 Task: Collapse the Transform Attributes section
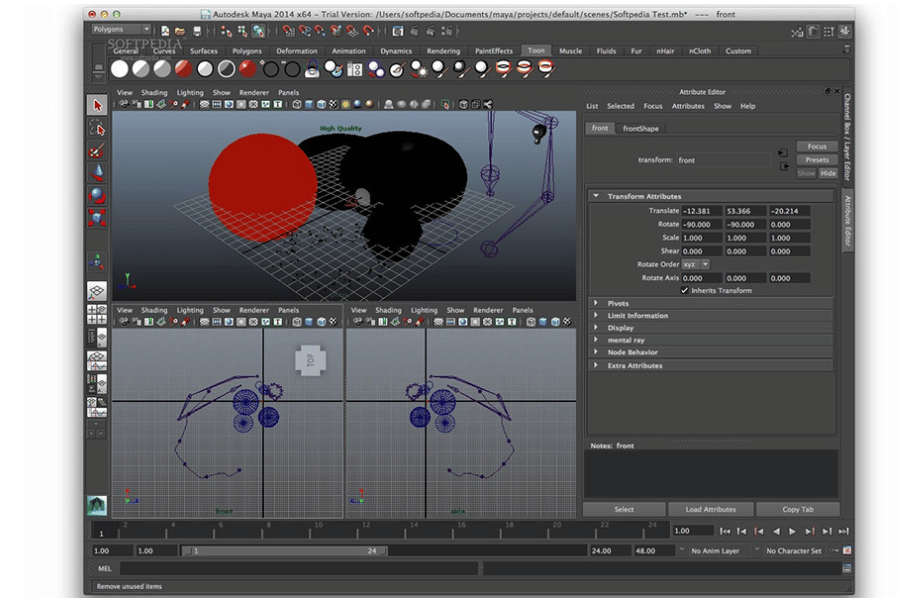(597, 196)
